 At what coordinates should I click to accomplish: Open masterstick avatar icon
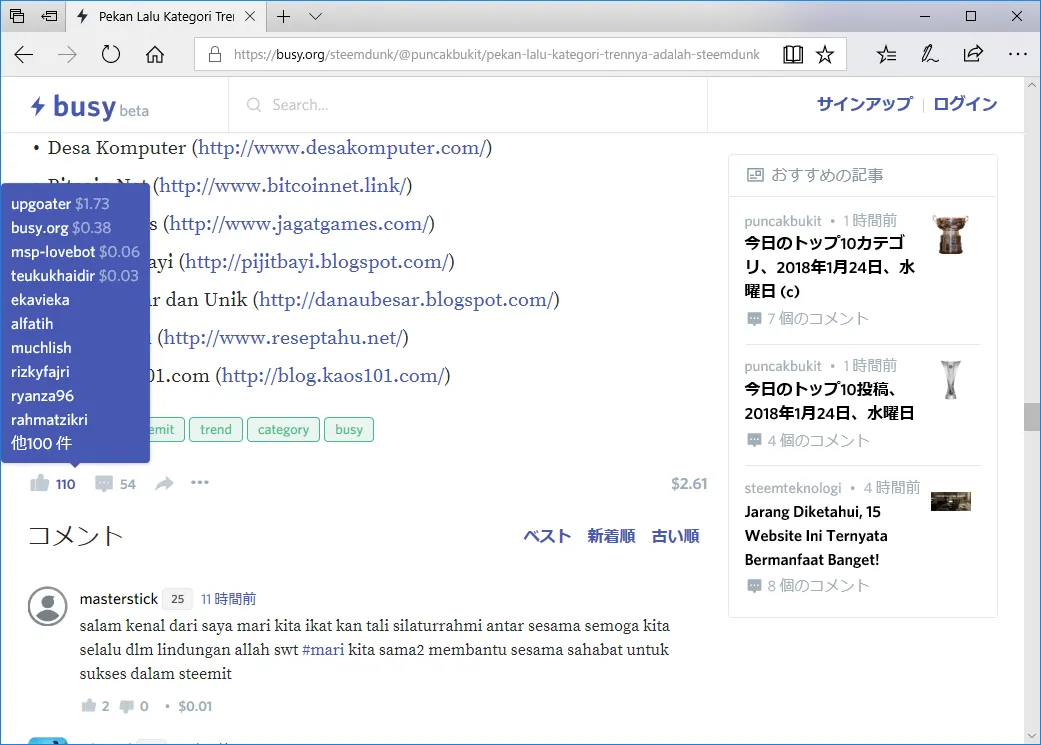[48, 606]
